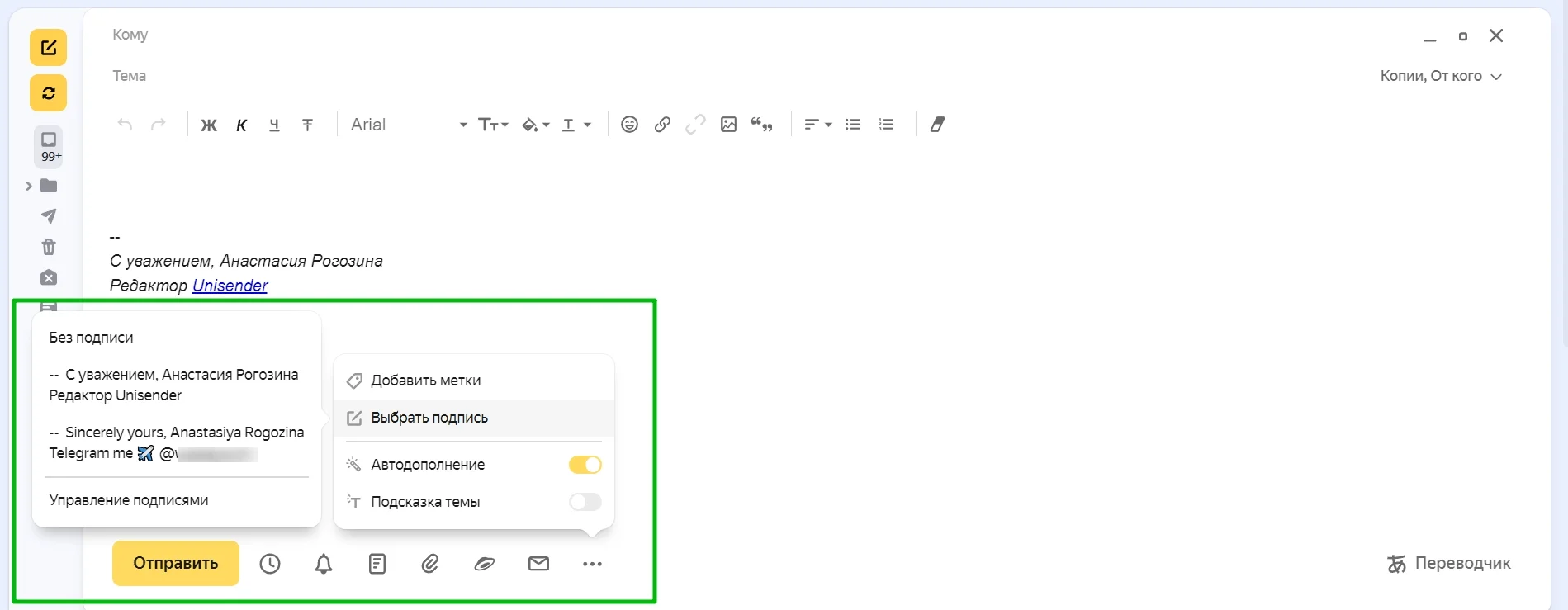The image size is (1568, 610).
Task: Disable the Автодополнение toggle
Action: [585, 465]
